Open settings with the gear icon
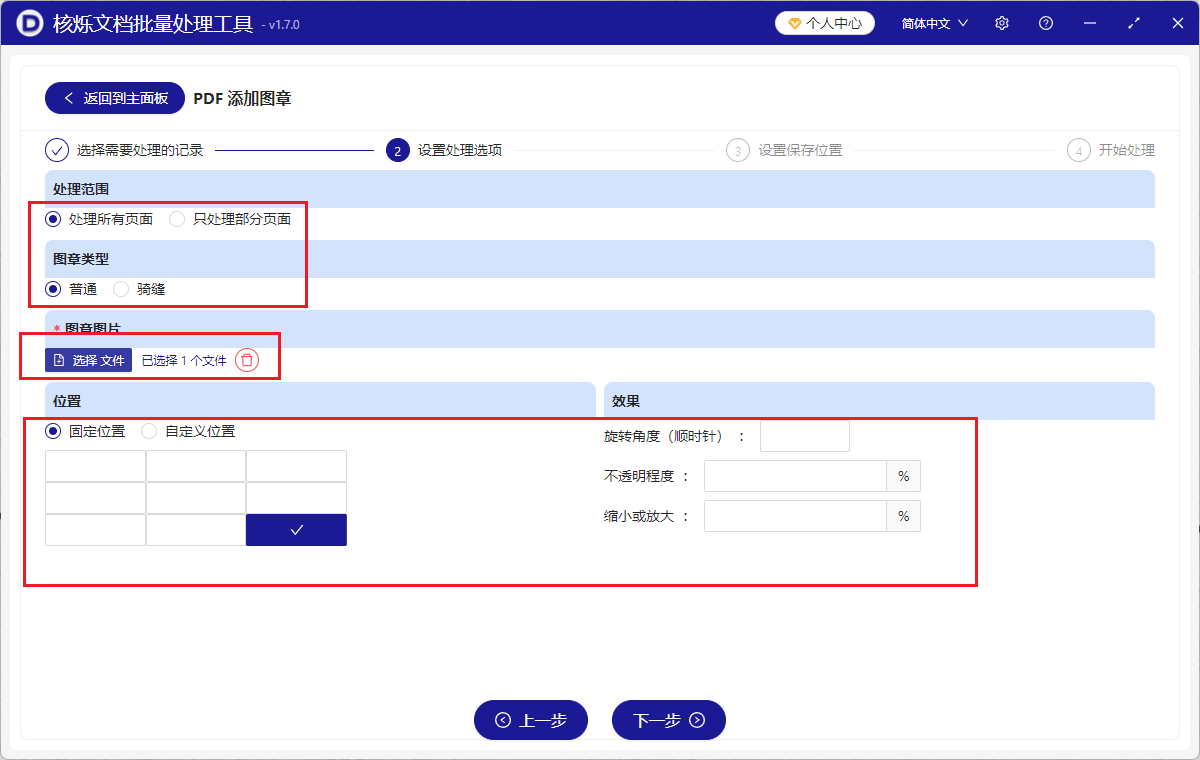The image size is (1200, 760). (1001, 22)
